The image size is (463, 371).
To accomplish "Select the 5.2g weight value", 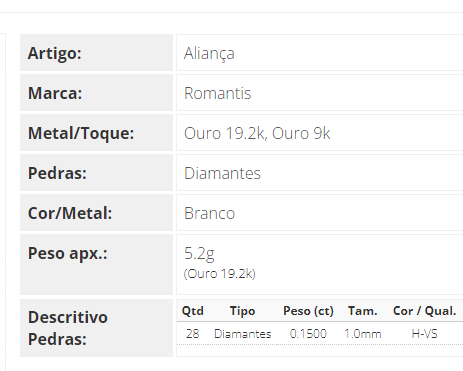I will [x=199, y=254].
